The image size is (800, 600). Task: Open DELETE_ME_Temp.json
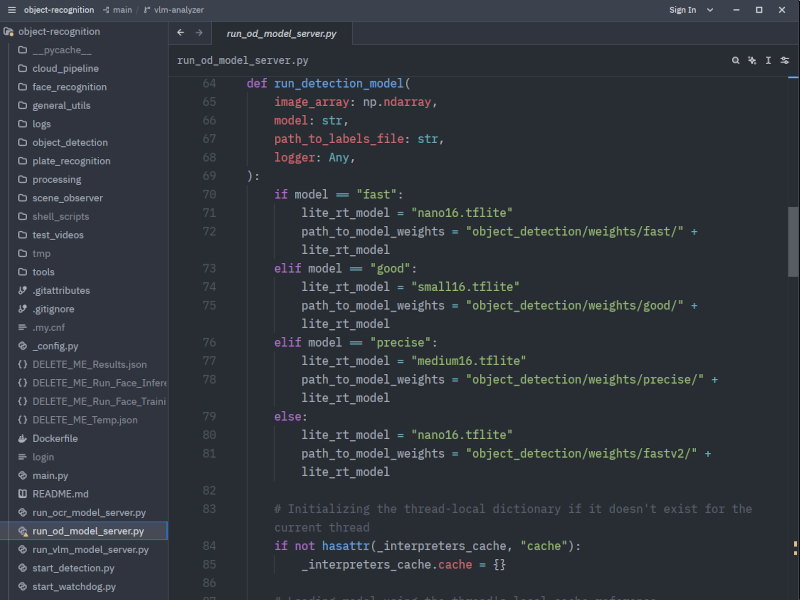[x=84, y=420]
